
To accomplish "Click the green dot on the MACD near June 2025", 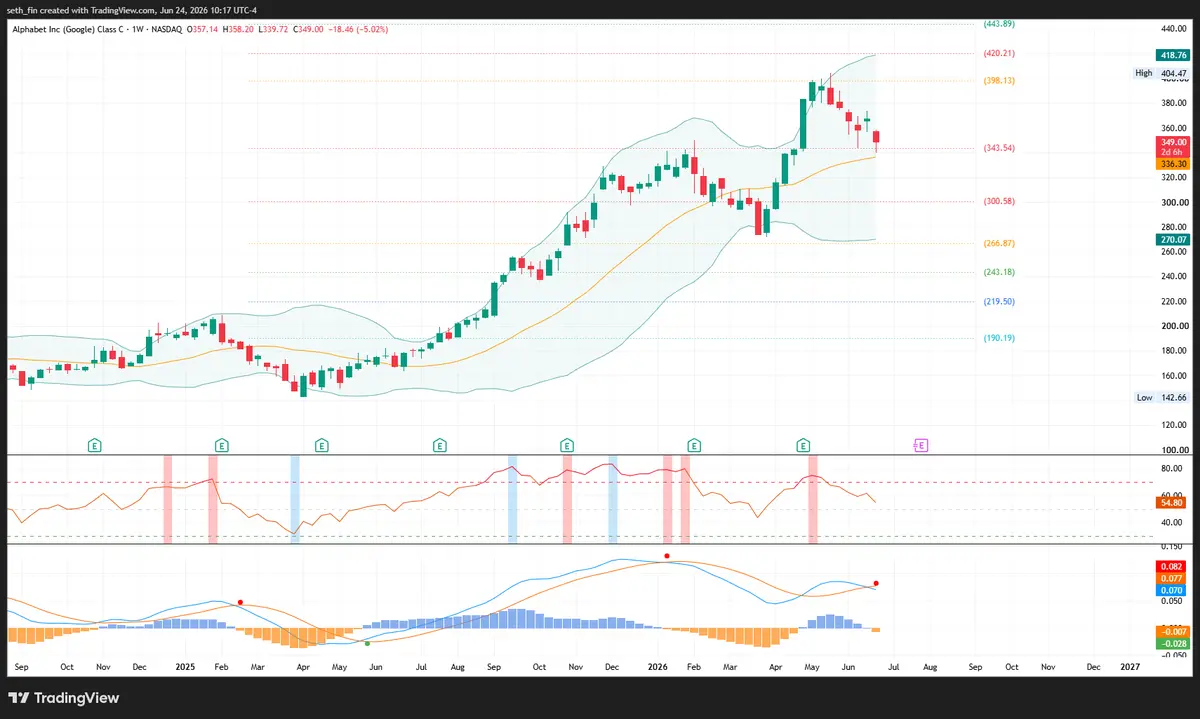I will coord(367,644).
